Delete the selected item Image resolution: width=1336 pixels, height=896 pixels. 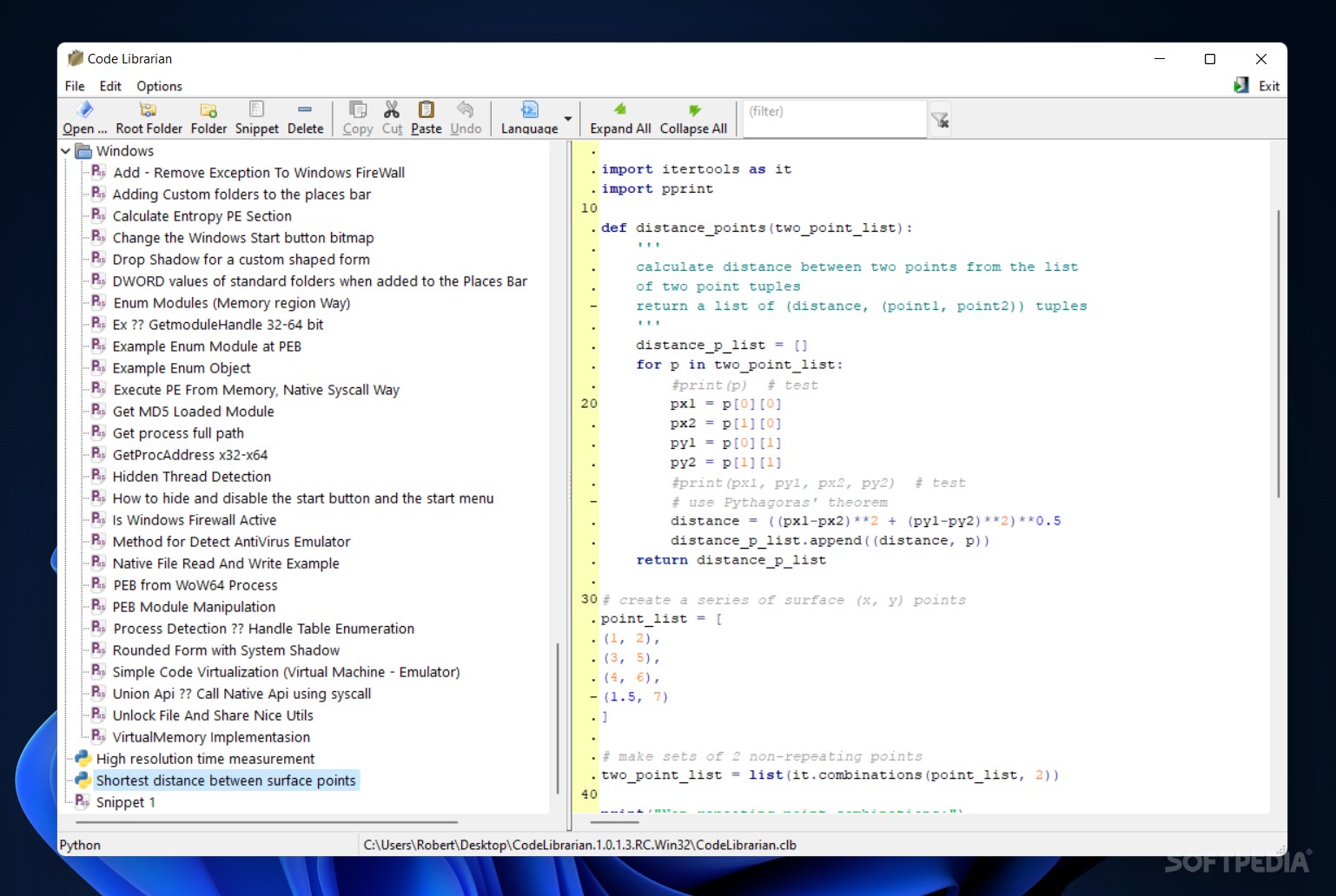pyautogui.click(x=305, y=119)
